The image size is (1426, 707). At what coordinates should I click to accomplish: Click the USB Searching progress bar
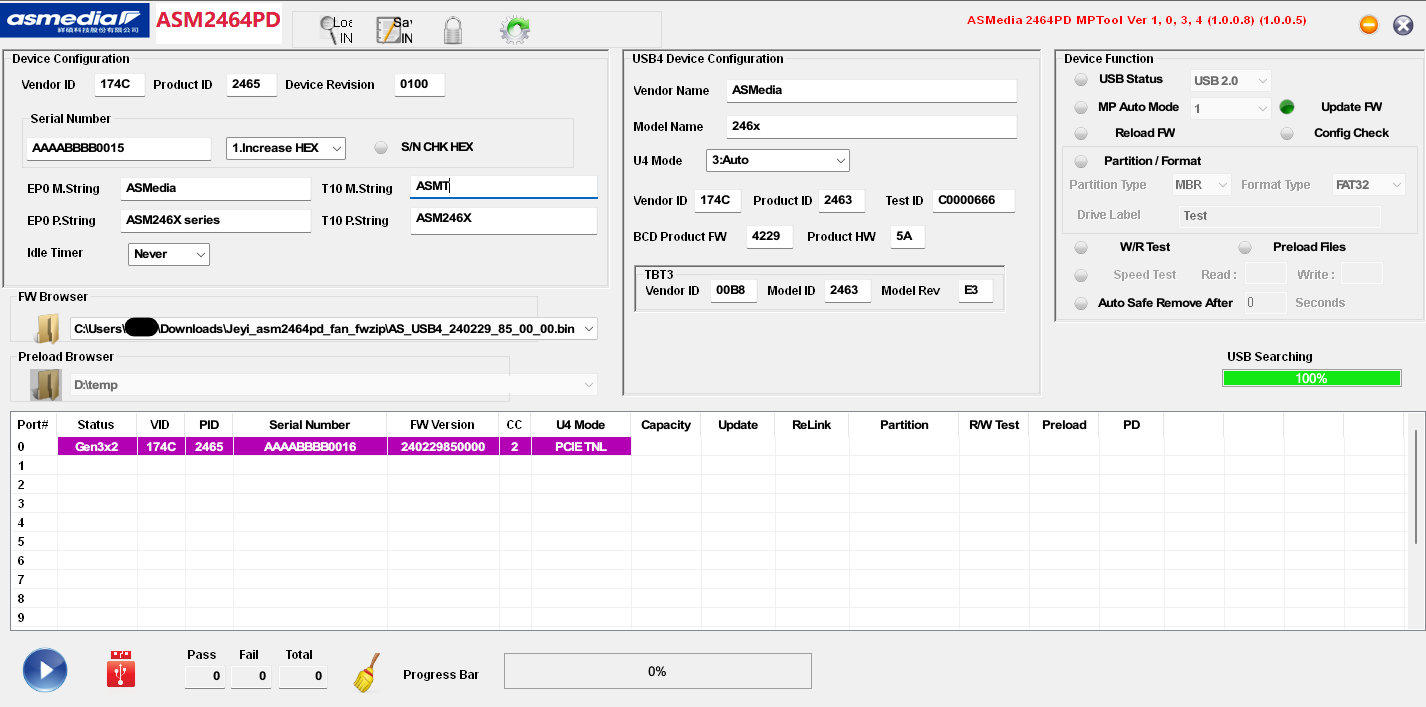click(x=1311, y=378)
